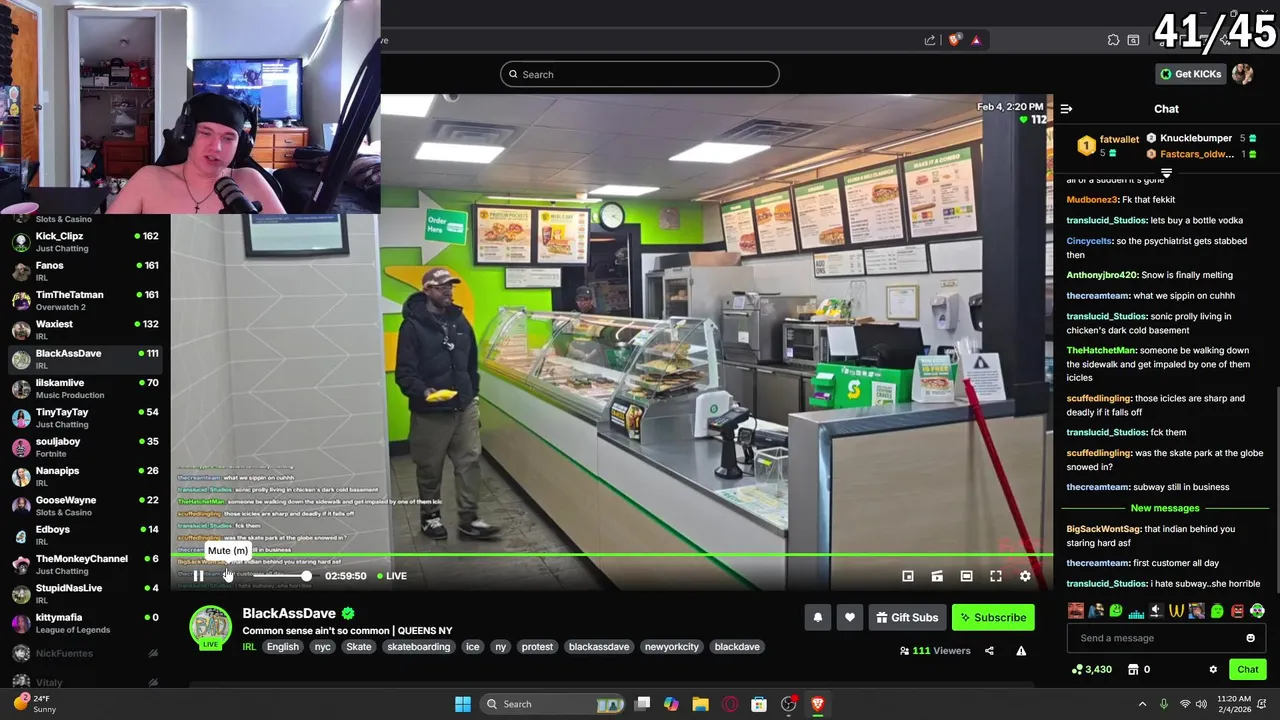This screenshot has height=720, width=1280.
Task: Click the Brave Shields icon in address bar
Action: coord(954,40)
